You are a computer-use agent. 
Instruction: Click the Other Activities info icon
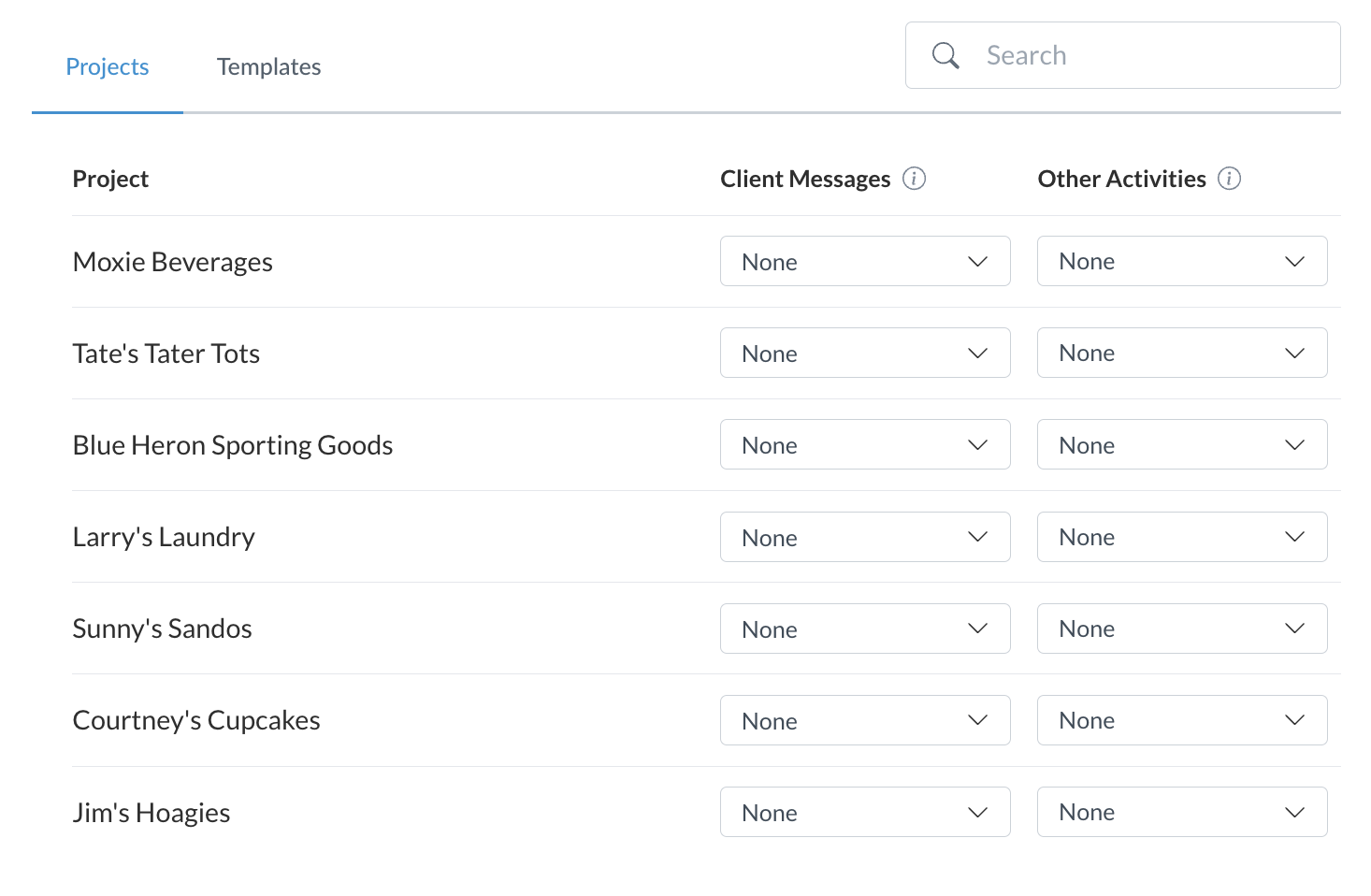pos(1229,179)
